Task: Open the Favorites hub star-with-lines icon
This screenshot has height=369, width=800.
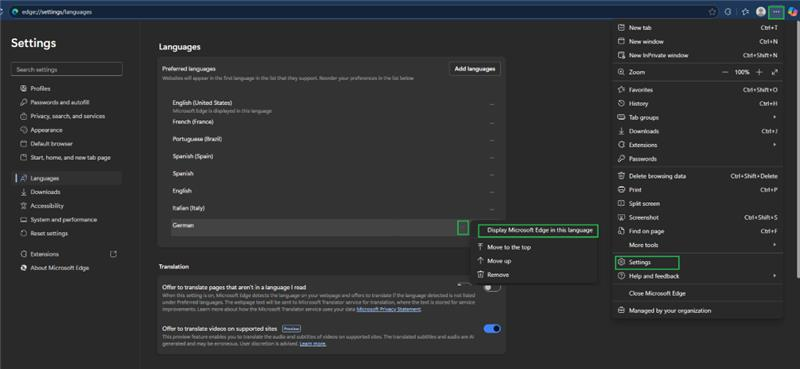Action: coord(745,12)
